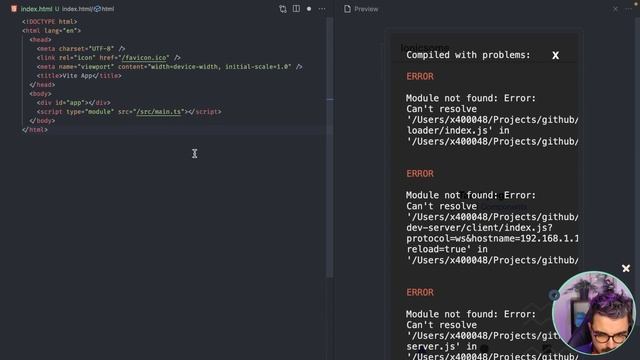
Task: Click the 'dev-server/client/index.js?' error line
Action: point(479,228)
